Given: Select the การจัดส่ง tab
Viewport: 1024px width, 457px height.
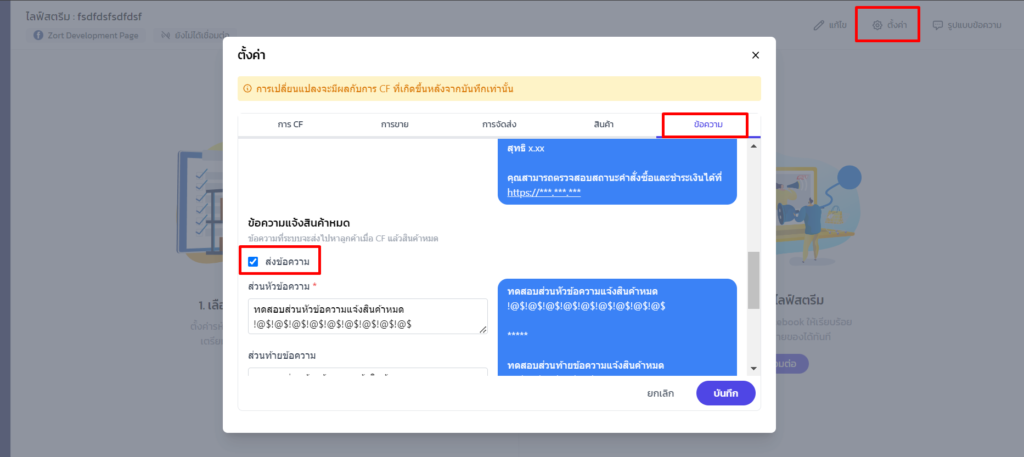Looking at the screenshot, I should coord(499,124).
